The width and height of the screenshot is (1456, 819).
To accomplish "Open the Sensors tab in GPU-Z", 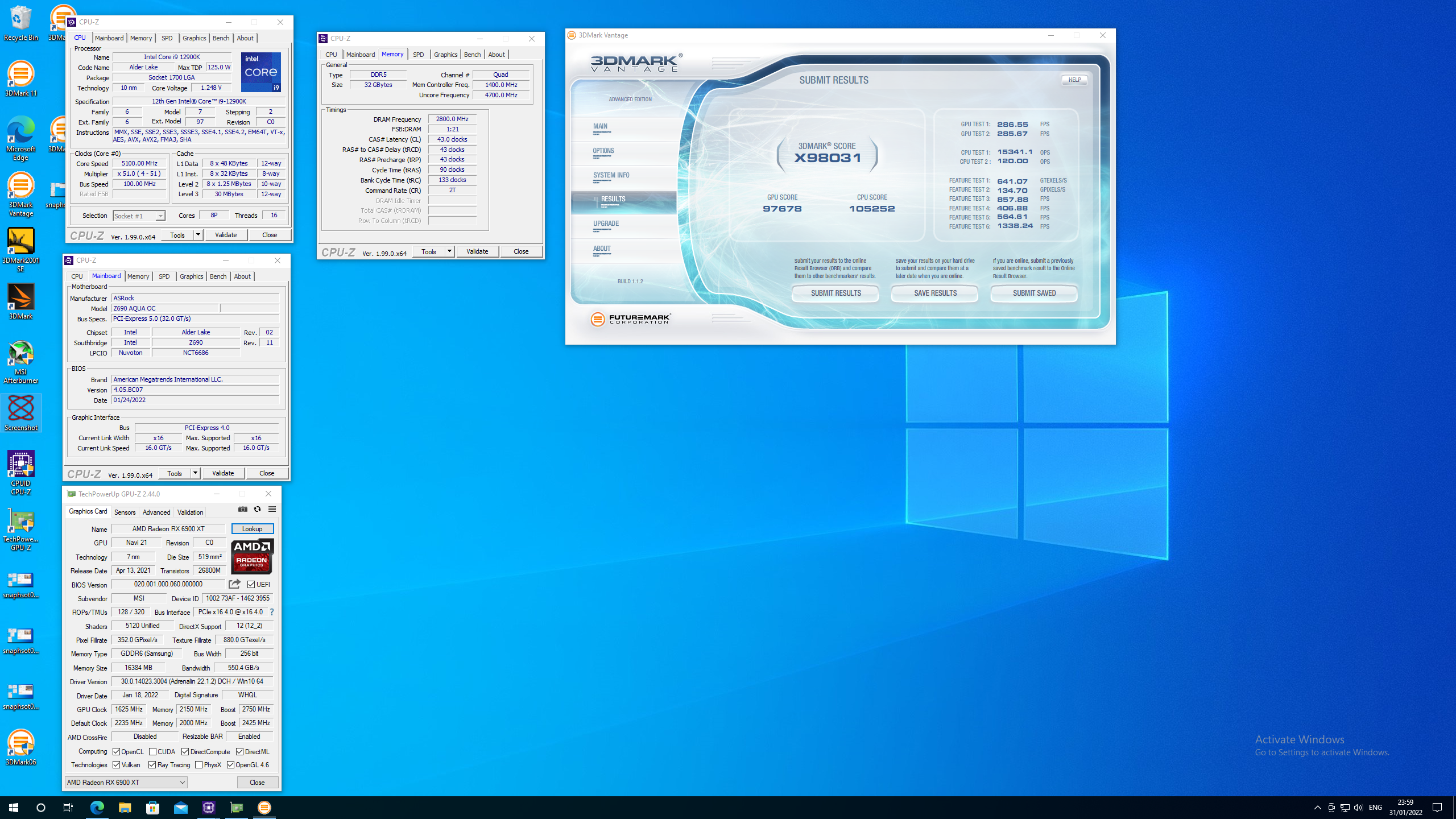I will [125, 512].
